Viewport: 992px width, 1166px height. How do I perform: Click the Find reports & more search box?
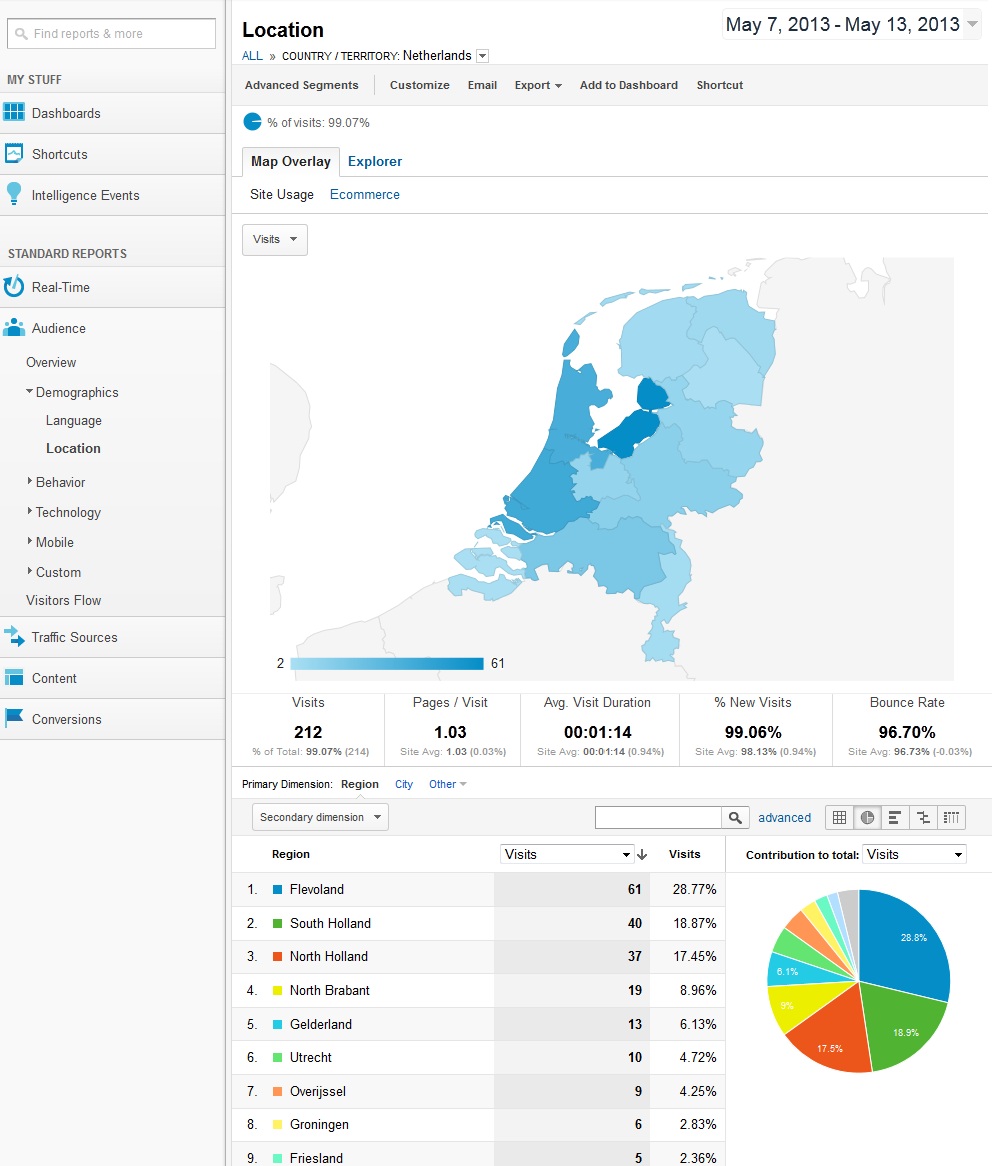(112, 34)
